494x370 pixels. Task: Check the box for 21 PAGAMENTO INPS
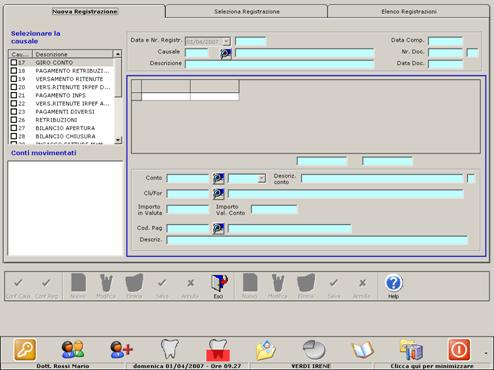(14, 95)
